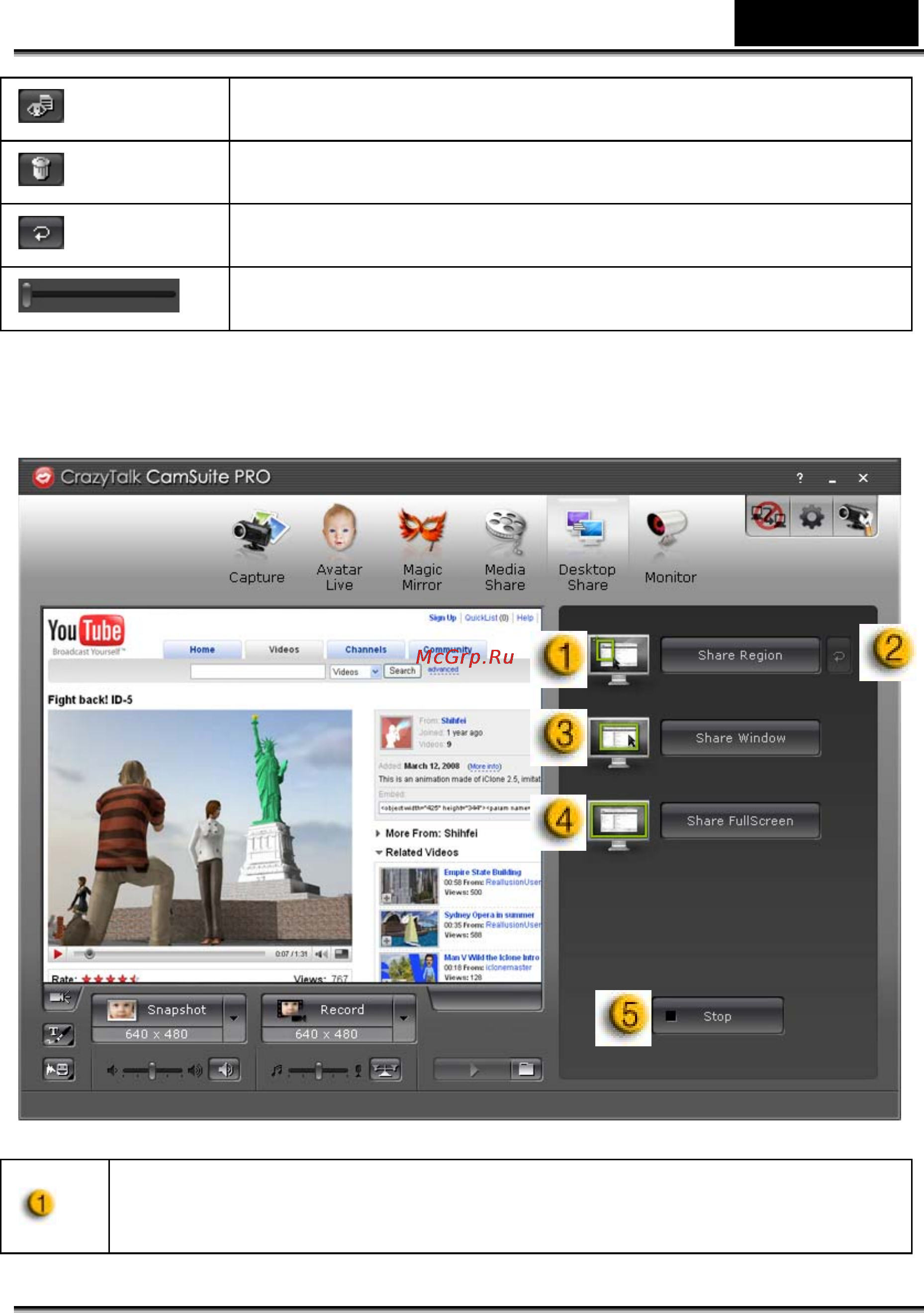Image resolution: width=924 pixels, height=1313 pixels.
Task: Click the YouTube Help link
Action: [x=525, y=617]
